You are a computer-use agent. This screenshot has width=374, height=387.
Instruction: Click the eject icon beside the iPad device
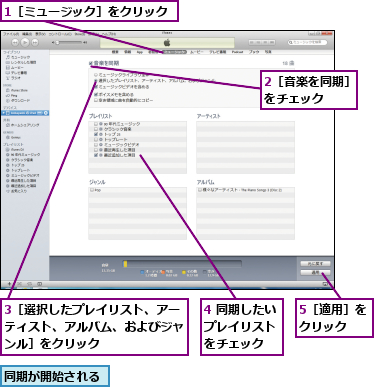46,113
